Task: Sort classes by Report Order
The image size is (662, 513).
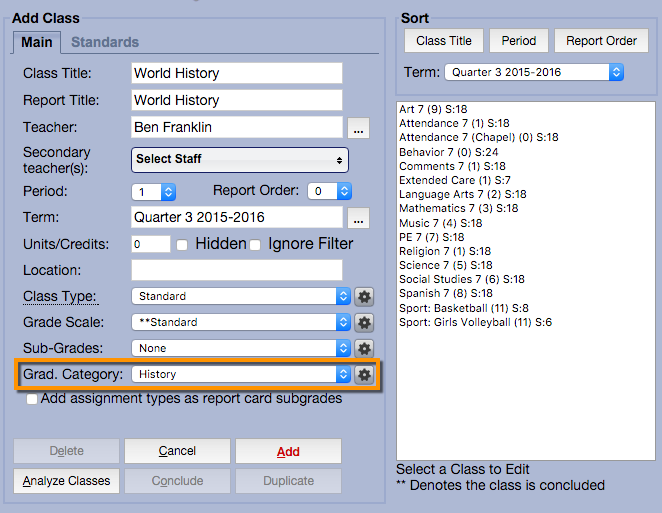Action: coord(600,41)
